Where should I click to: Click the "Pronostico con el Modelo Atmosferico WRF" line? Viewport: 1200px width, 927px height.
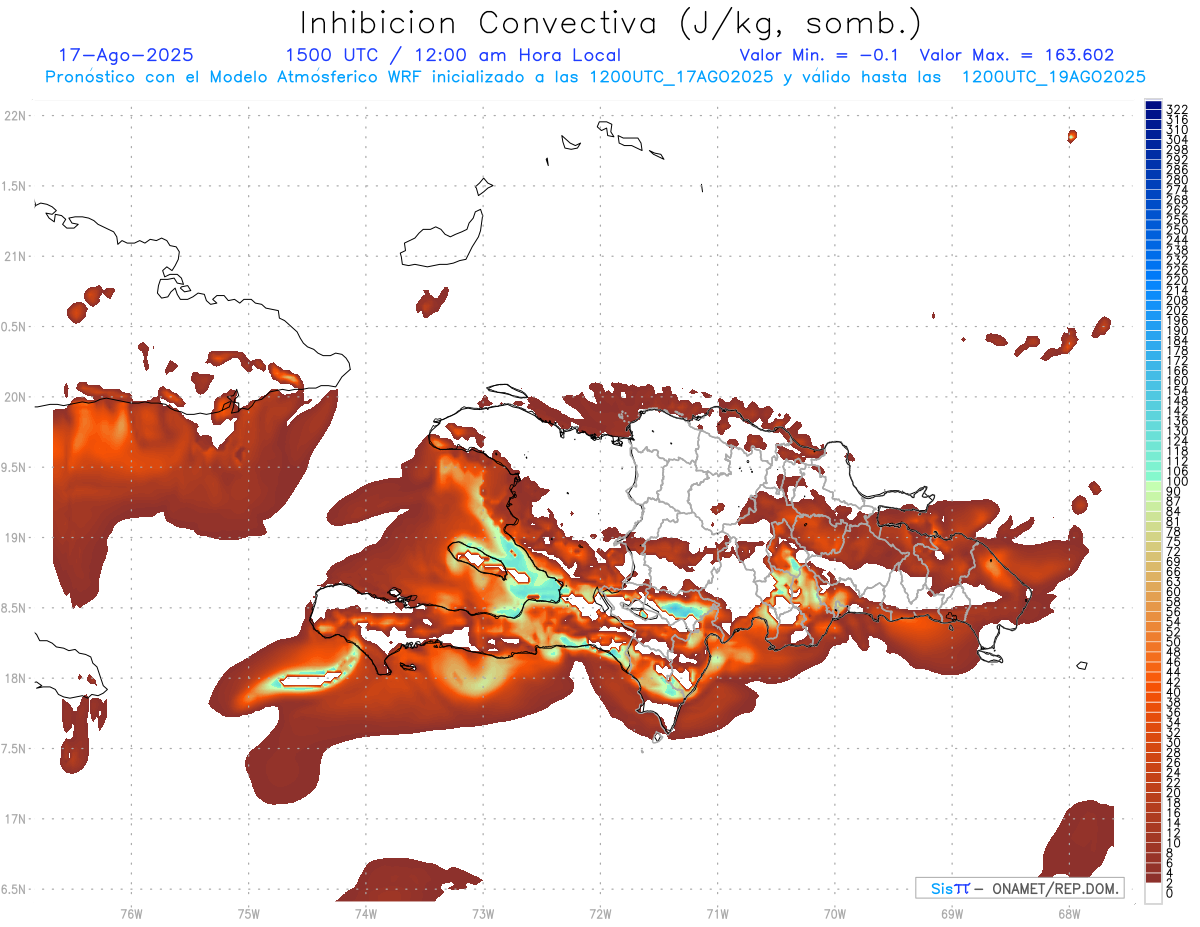point(595,76)
